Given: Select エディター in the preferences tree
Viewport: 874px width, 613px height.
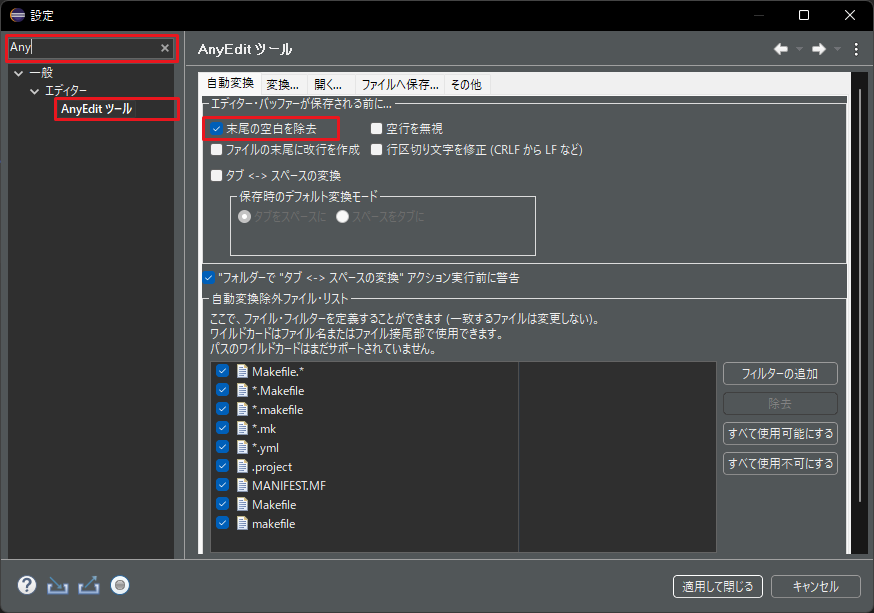Looking at the screenshot, I should 66,90.
